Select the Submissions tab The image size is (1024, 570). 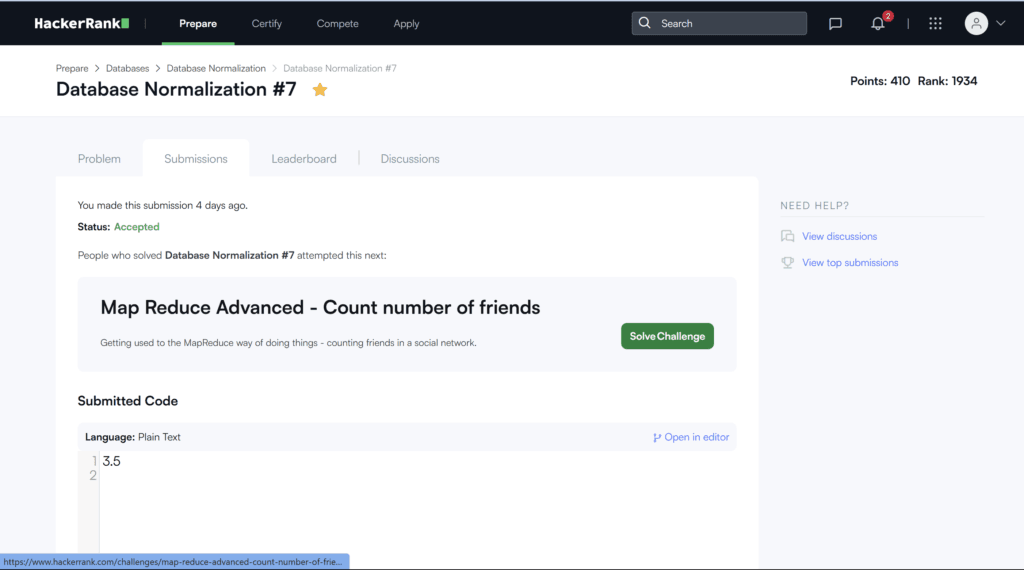pyautogui.click(x=196, y=159)
